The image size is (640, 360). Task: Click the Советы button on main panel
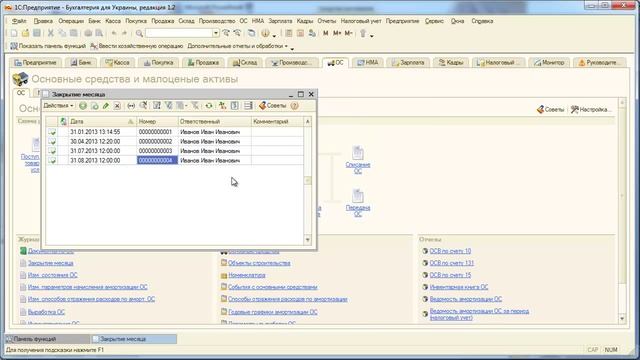pyautogui.click(x=551, y=109)
